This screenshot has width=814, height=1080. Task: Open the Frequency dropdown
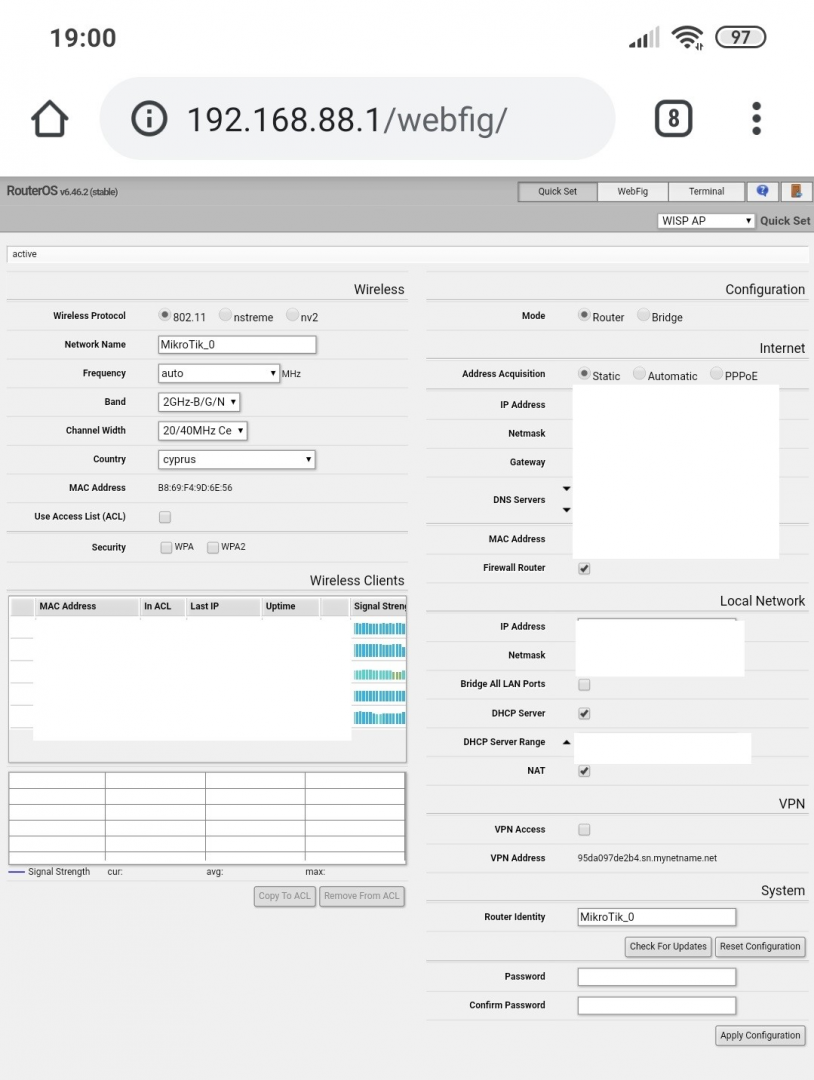click(218, 373)
